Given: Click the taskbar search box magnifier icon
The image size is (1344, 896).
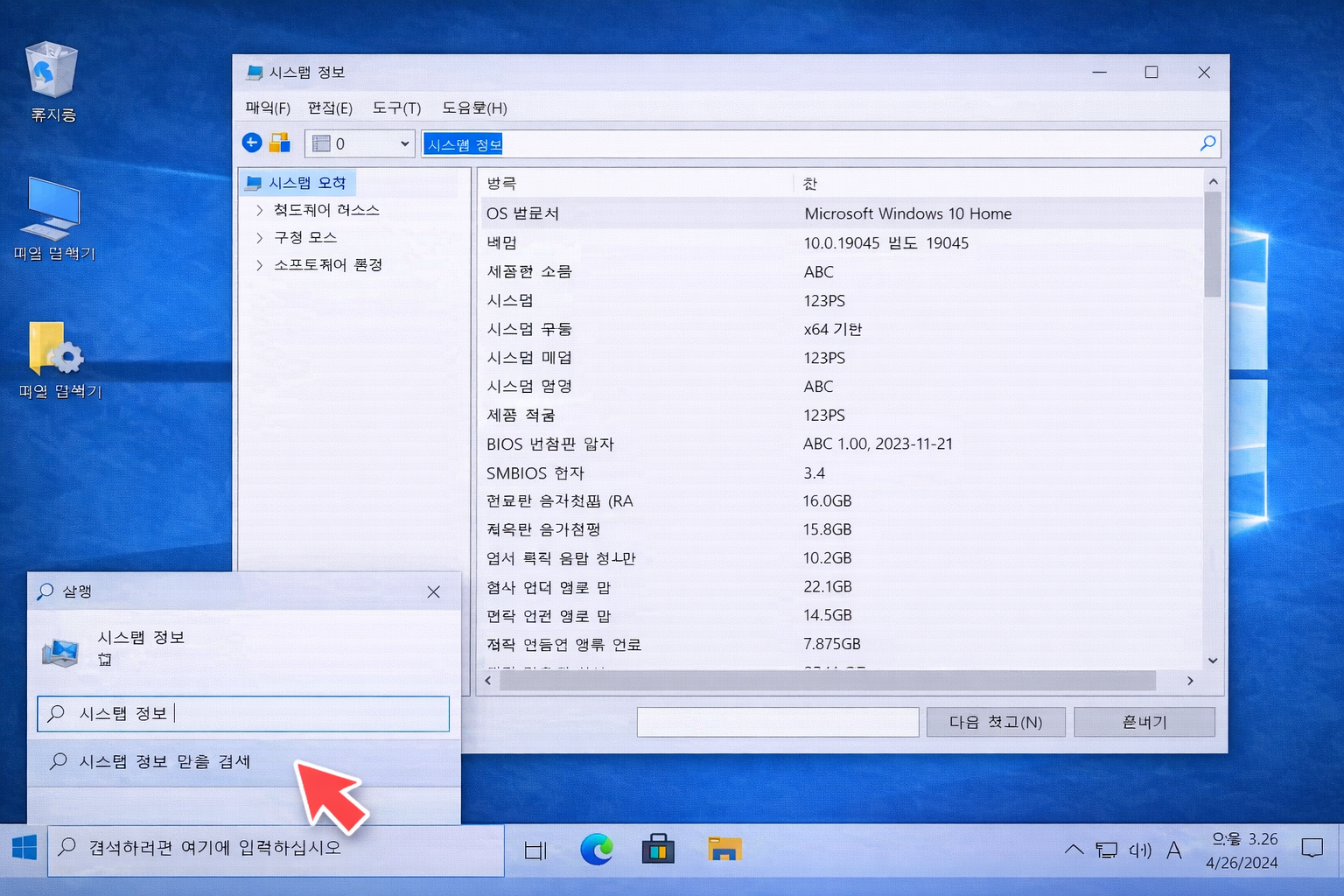Looking at the screenshot, I should click(66, 847).
